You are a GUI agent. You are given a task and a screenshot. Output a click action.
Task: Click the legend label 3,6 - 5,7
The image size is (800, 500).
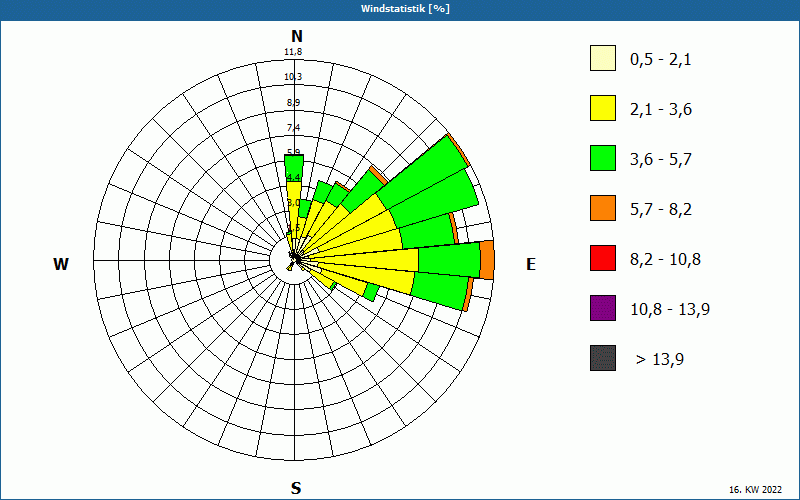coord(661,160)
